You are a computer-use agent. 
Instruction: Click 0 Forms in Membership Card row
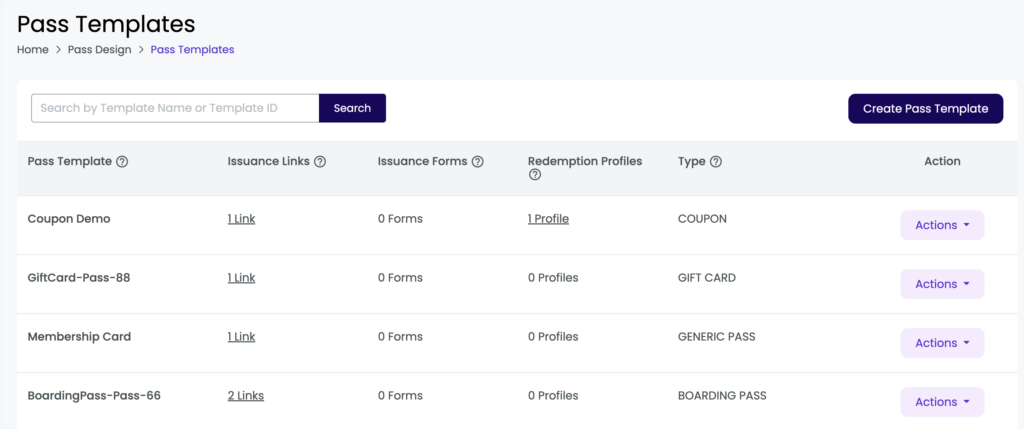pos(400,337)
